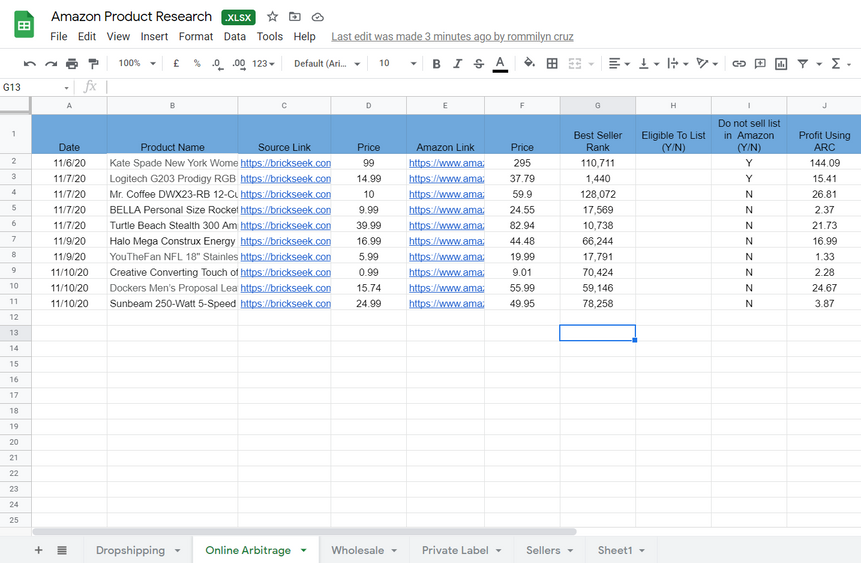This screenshot has height=563, width=861.
Task: Open the font size dropdown
Action: point(398,64)
